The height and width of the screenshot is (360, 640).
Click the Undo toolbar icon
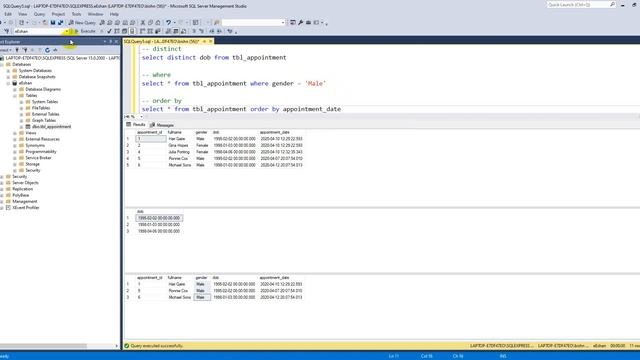click(x=168, y=22)
